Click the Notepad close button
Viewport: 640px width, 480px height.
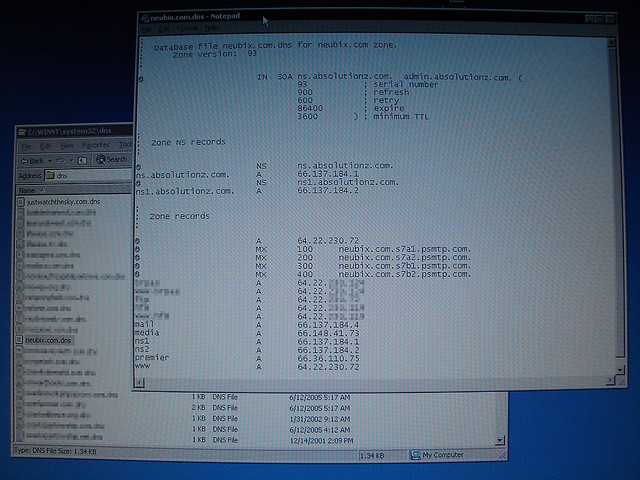tap(610, 18)
